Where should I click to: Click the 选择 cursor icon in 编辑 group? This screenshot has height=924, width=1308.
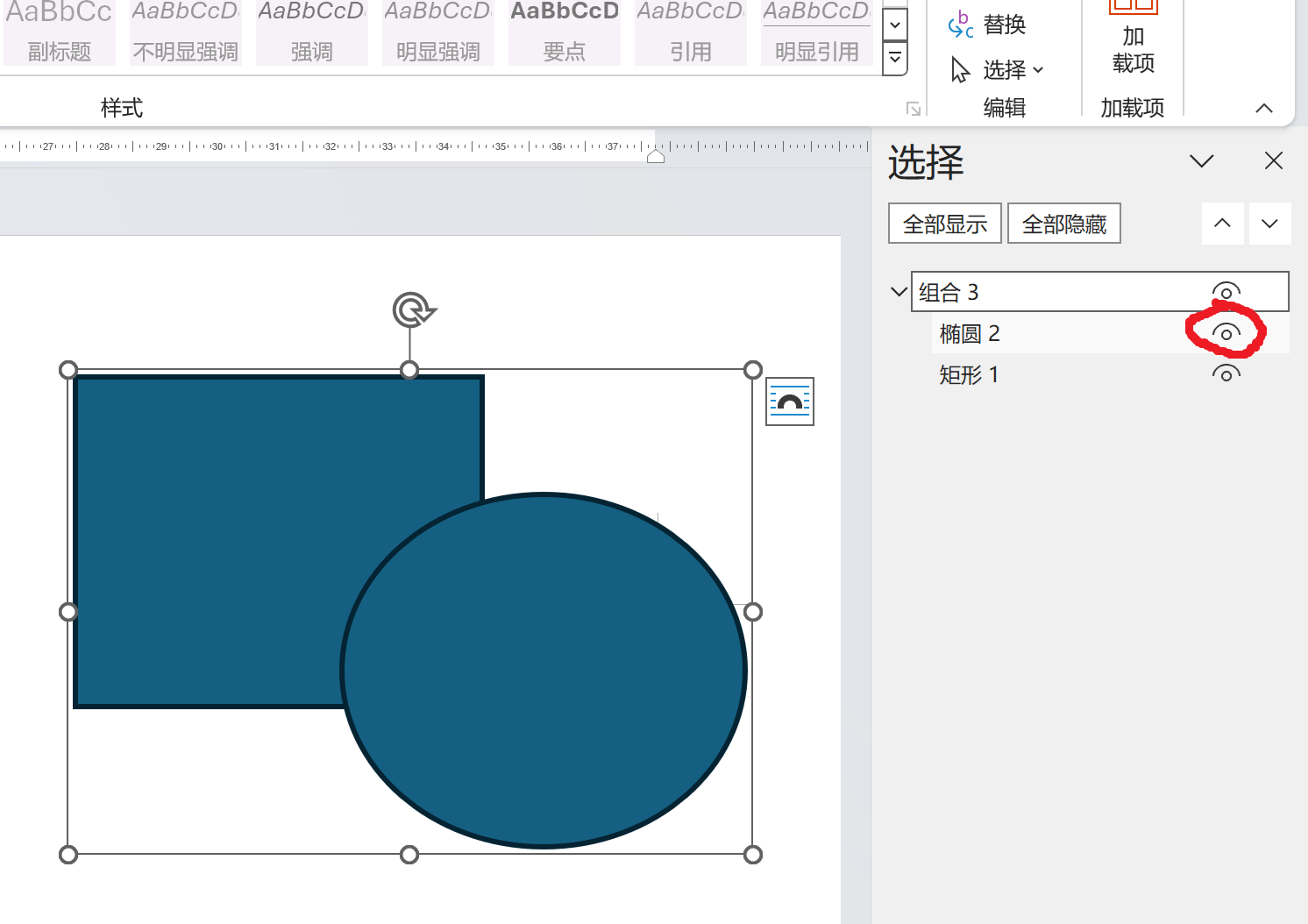point(960,70)
